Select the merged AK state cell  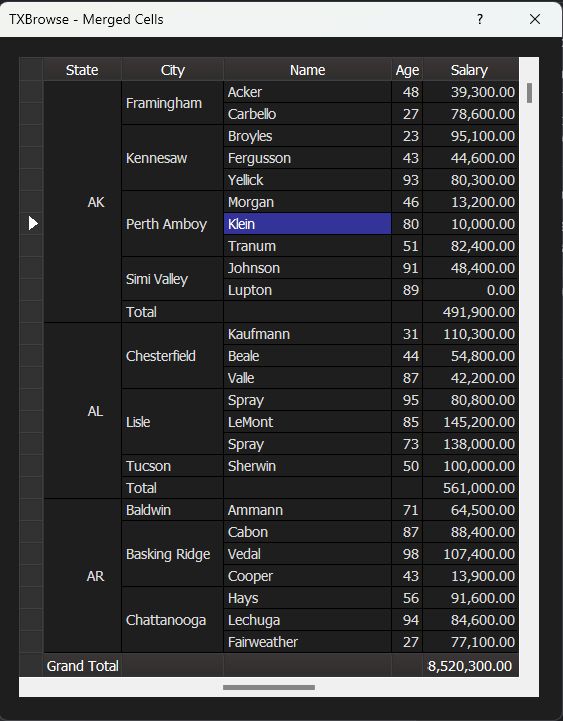[x=82, y=202]
